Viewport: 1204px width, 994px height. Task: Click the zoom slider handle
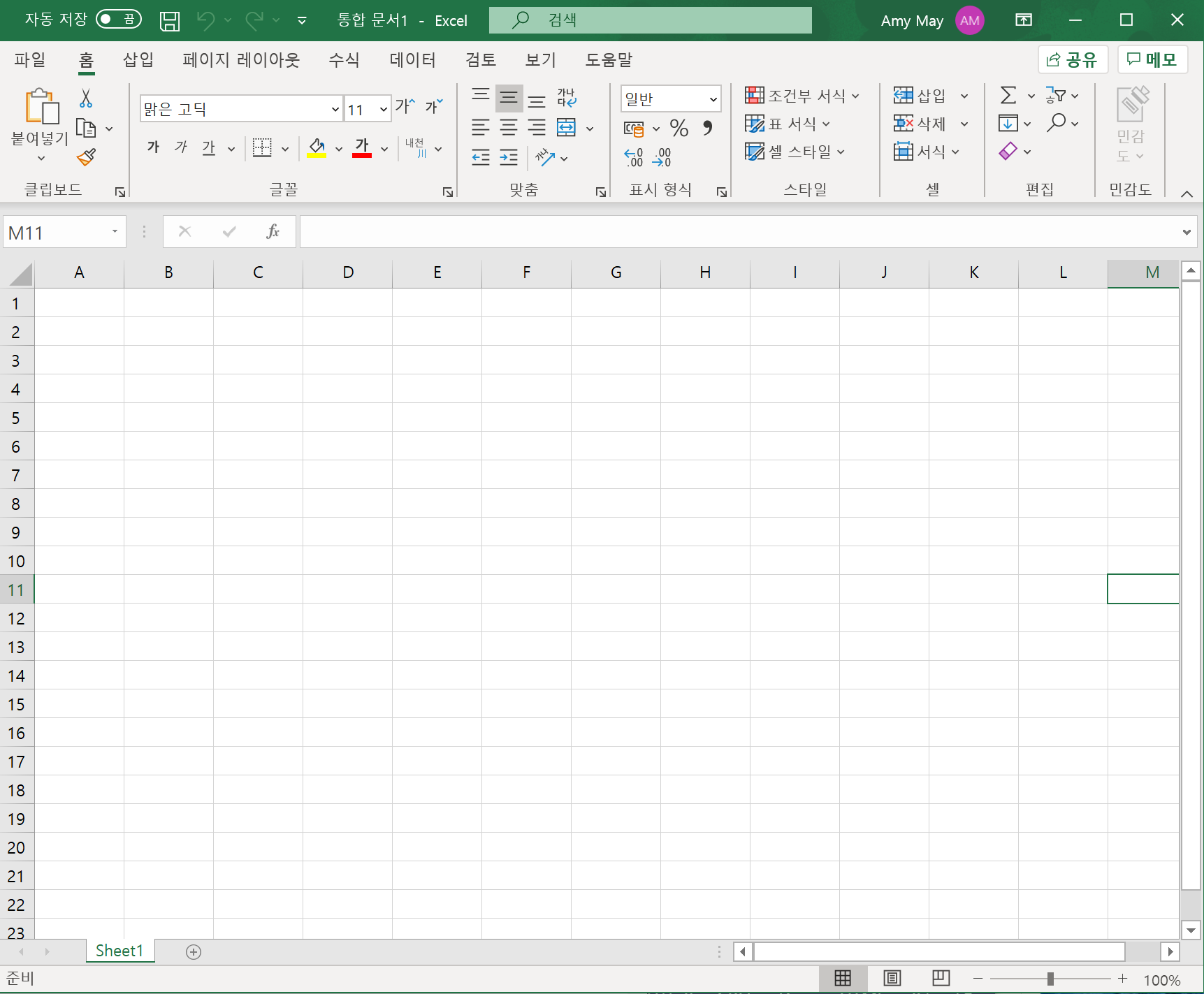pyautogui.click(x=1050, y=979)
